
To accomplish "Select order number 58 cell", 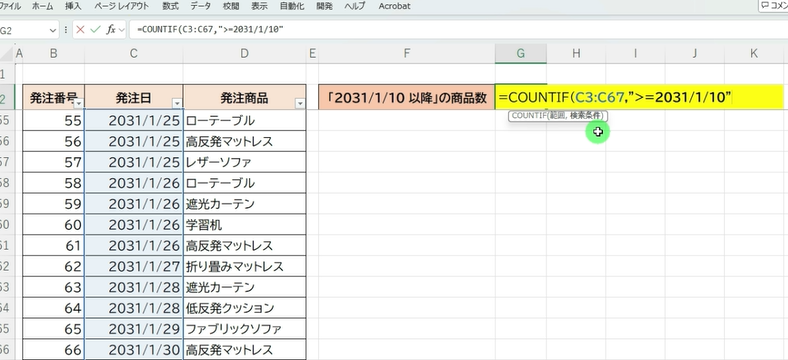I will click(54, 183).
